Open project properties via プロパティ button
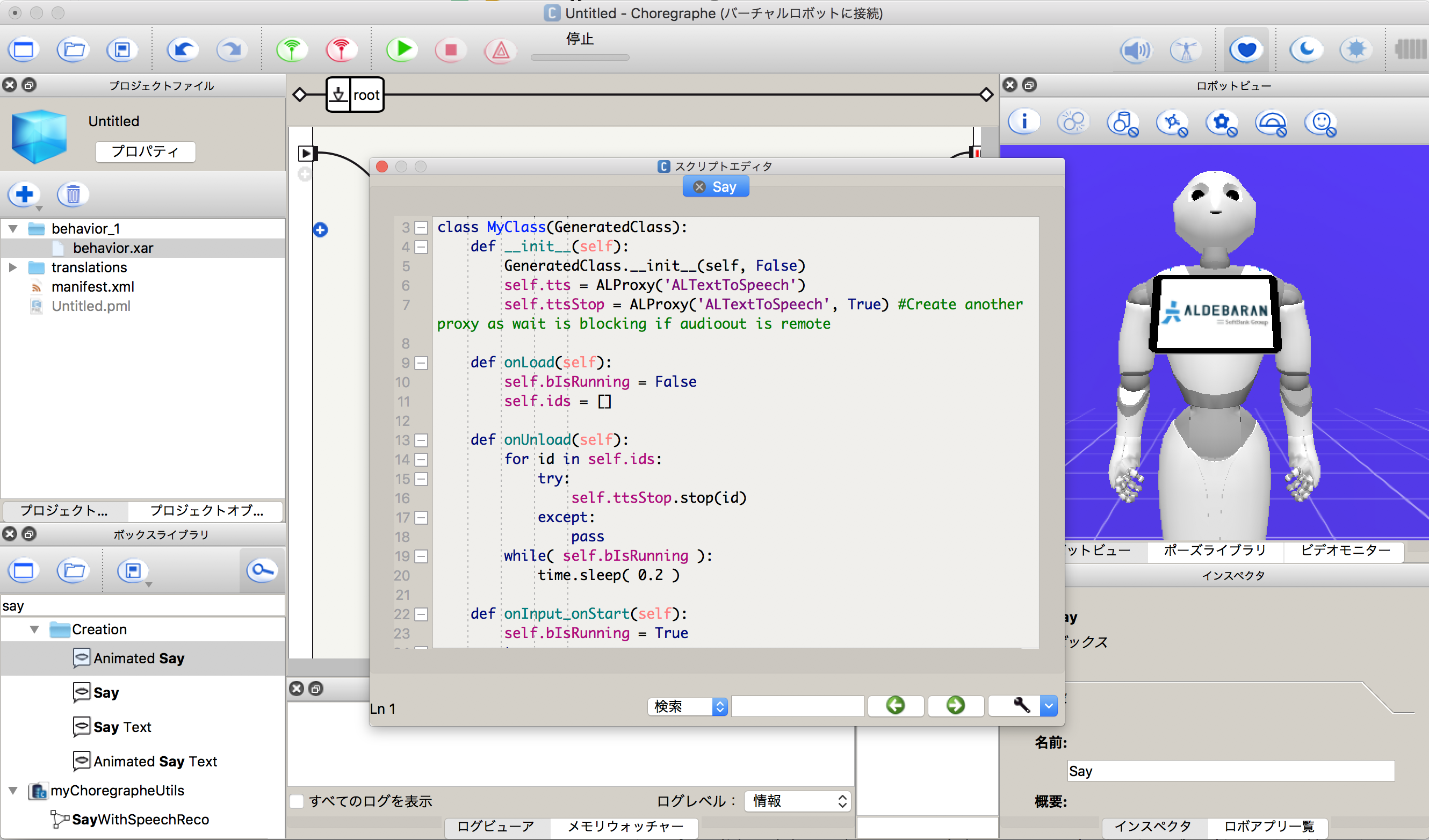 [x=145, y=152]
